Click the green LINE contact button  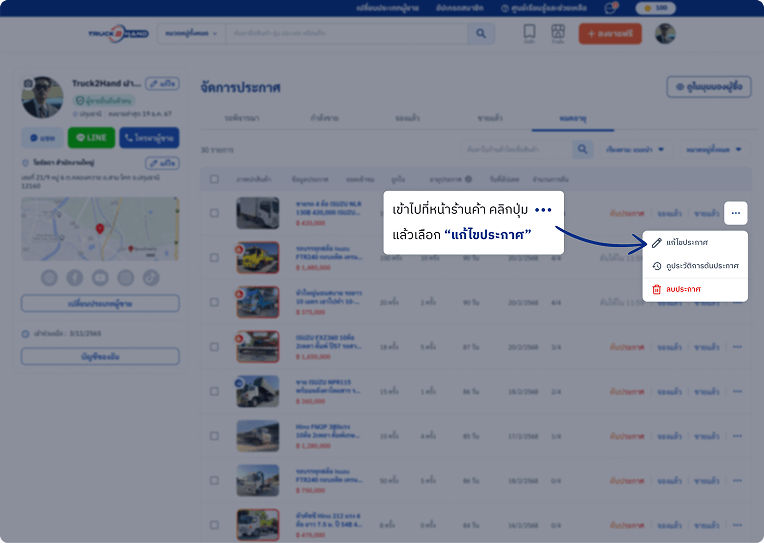coord(91,137)
